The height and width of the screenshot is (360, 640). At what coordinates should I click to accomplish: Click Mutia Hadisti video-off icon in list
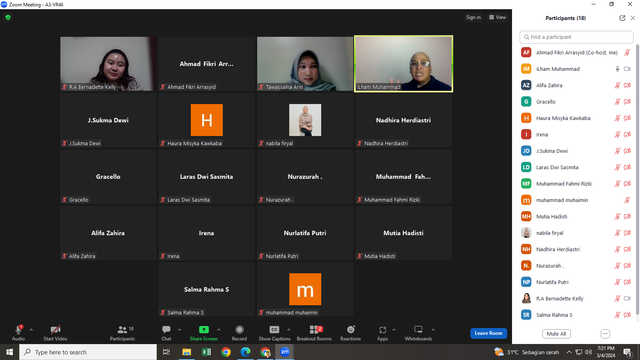point(627,216)
